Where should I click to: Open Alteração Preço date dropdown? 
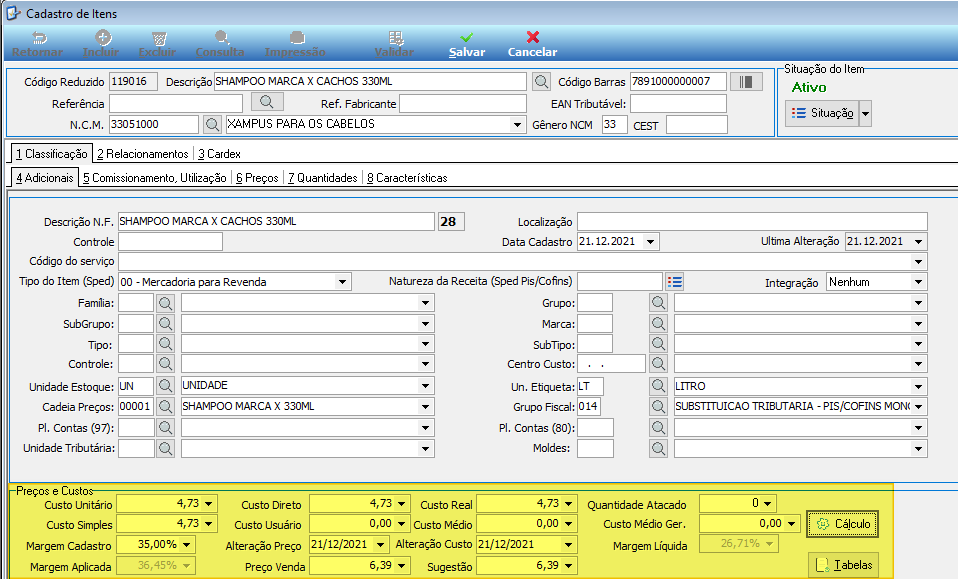[381, 544]
